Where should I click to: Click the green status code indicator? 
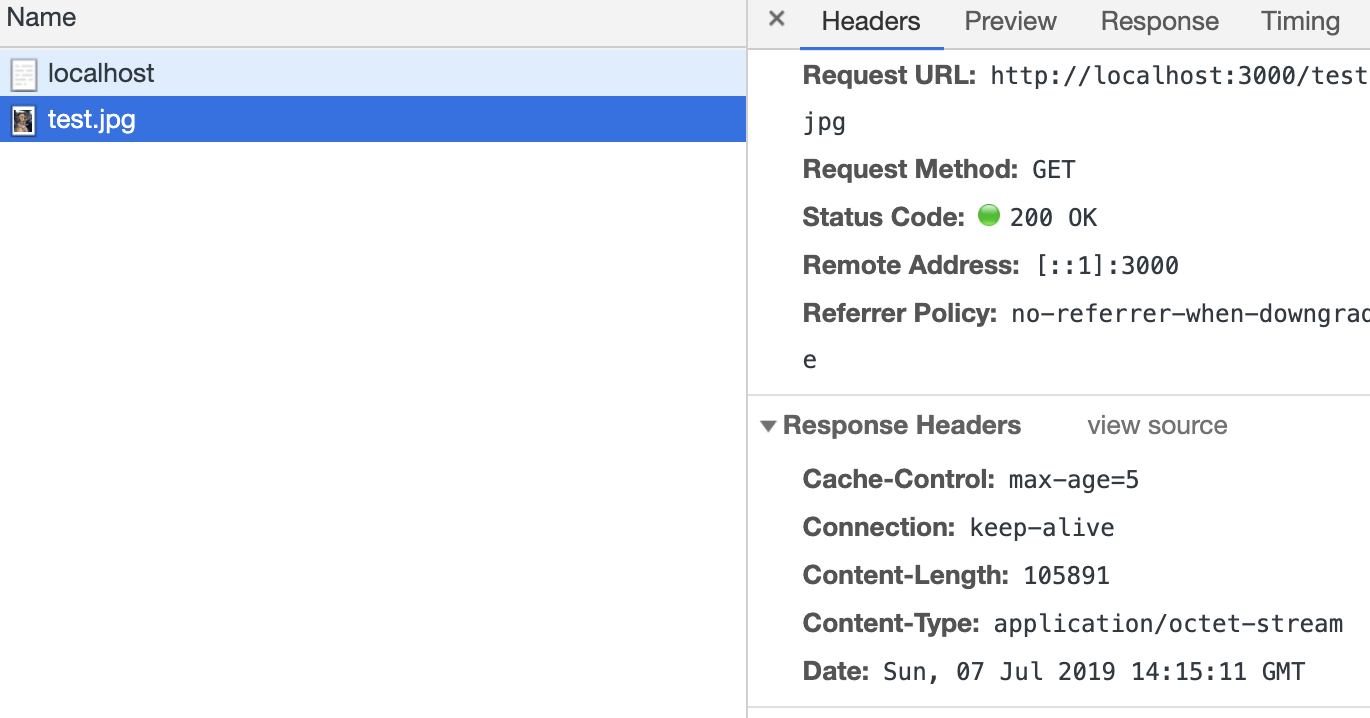coord(988,215)
